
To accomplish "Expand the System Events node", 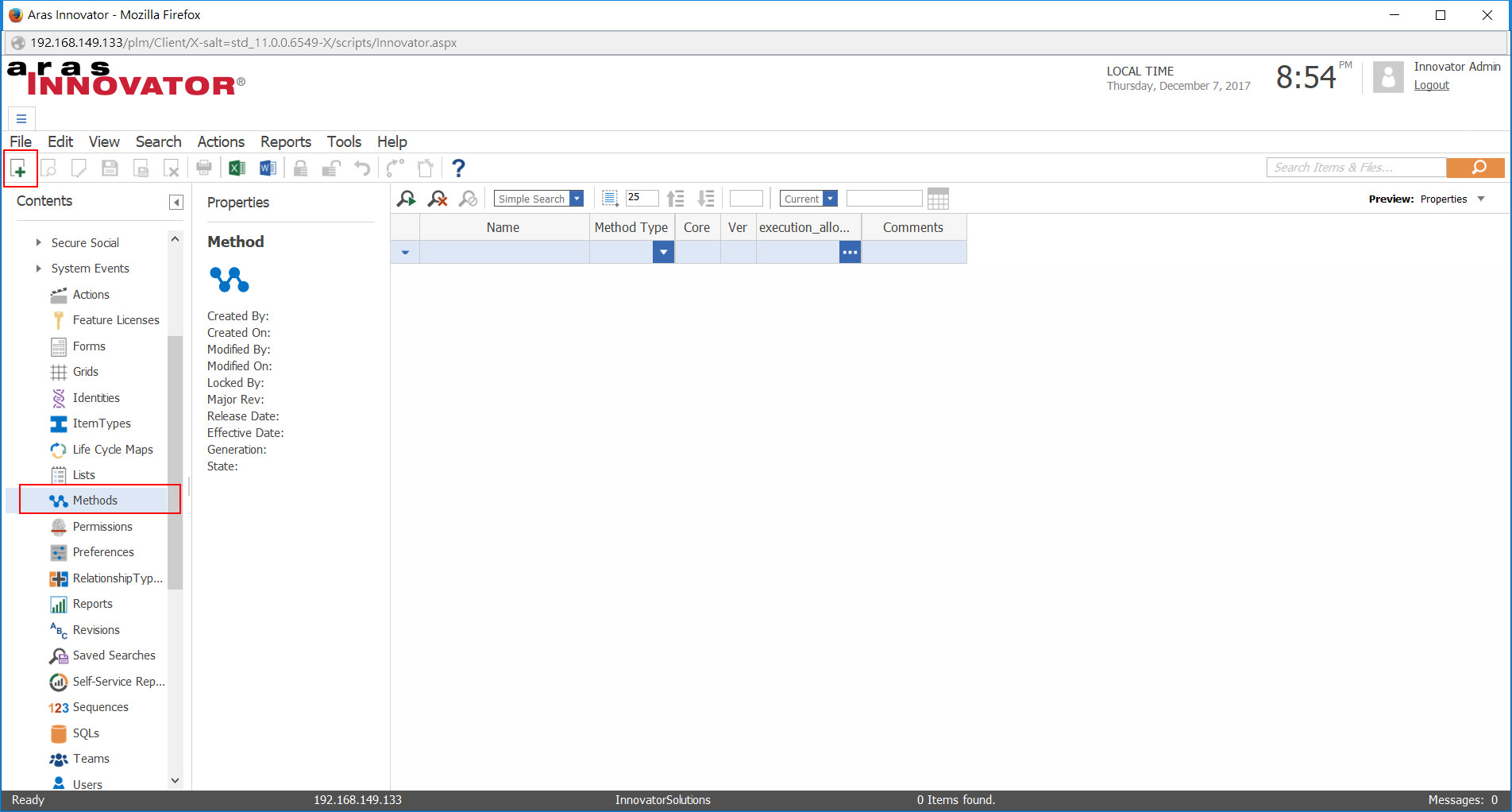I will coord(38,269).
